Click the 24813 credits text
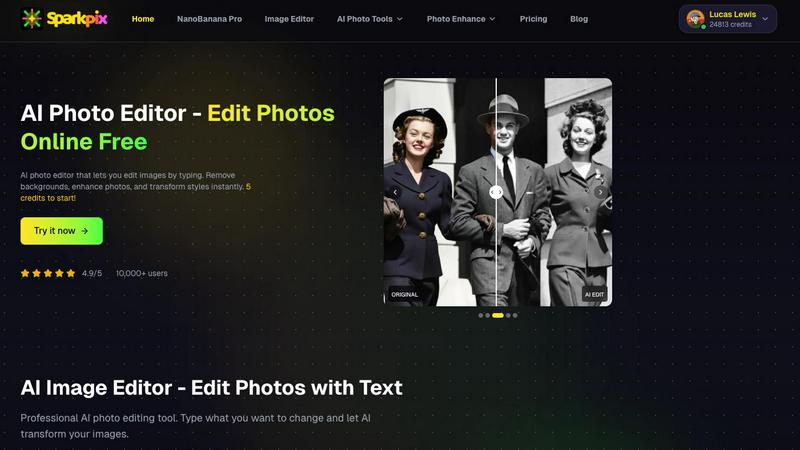Image resolution: width=800 pixels, height=450 pixels. pos(730,24)
